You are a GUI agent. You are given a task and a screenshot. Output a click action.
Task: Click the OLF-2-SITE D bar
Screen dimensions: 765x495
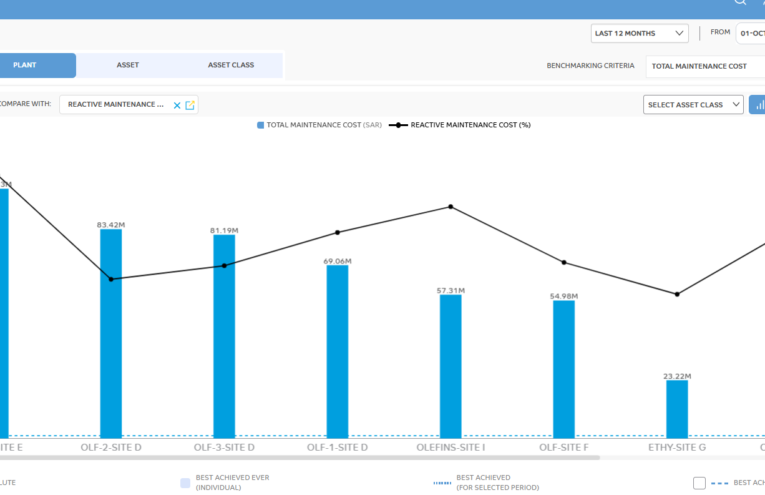[x=111, y=334]
